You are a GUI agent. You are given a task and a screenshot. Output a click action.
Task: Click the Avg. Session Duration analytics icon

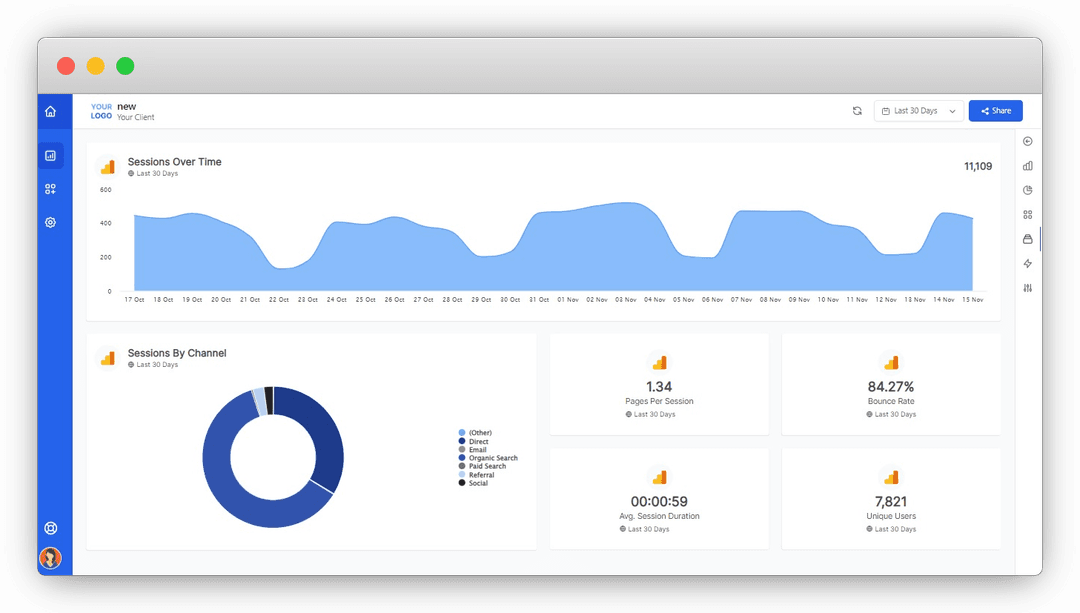tap(659, 477)
